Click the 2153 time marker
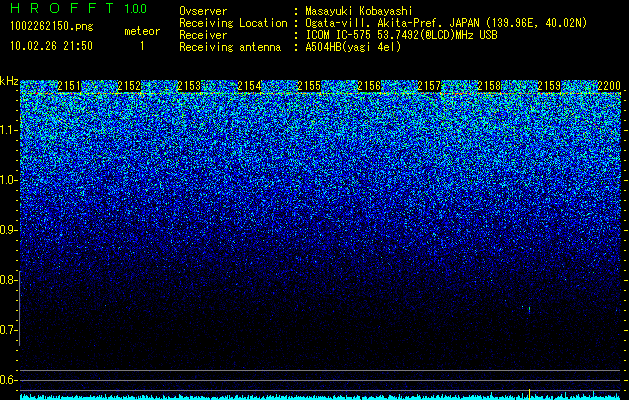 tap(189, 86)
